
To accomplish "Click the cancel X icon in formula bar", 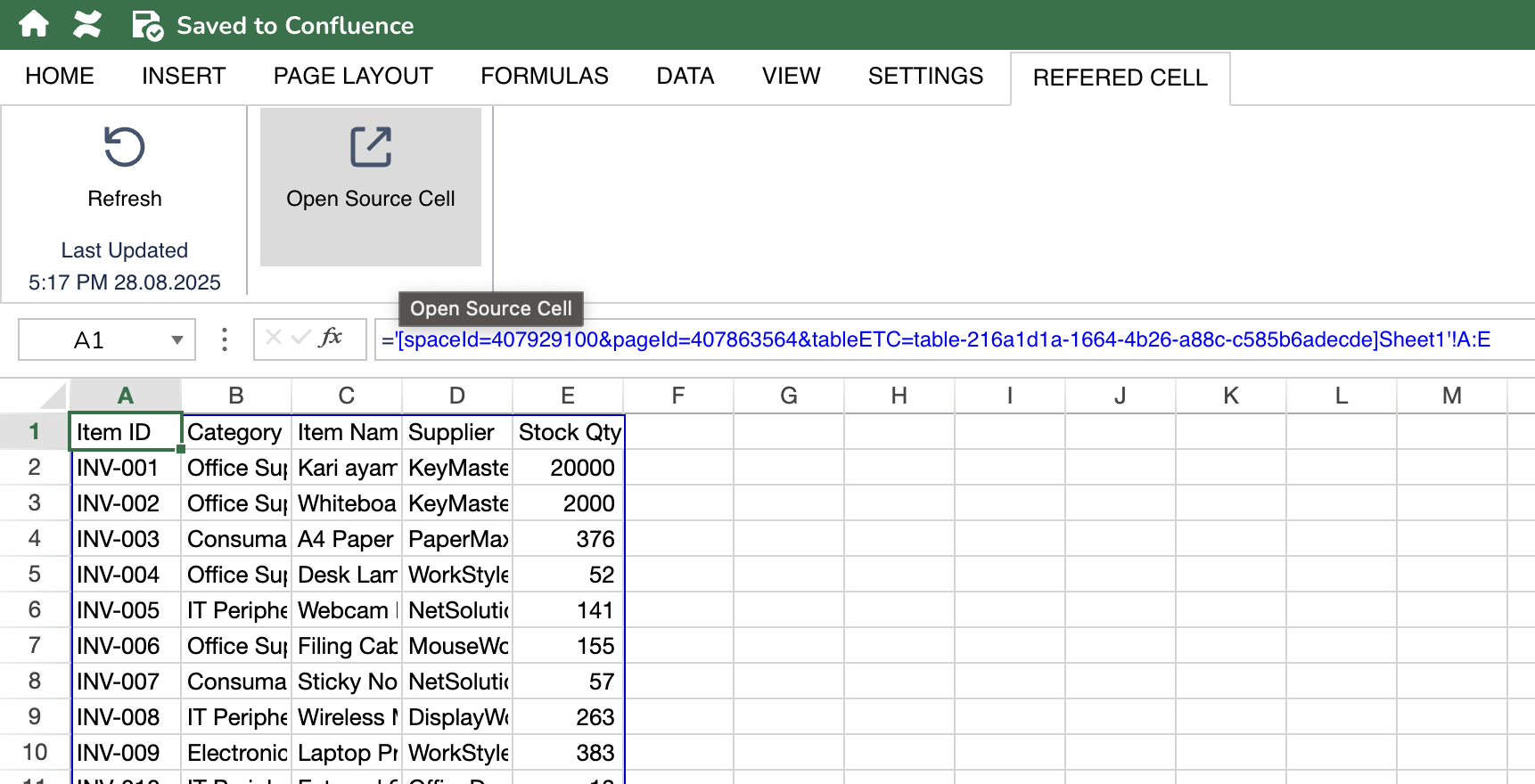I will (274, 338).
